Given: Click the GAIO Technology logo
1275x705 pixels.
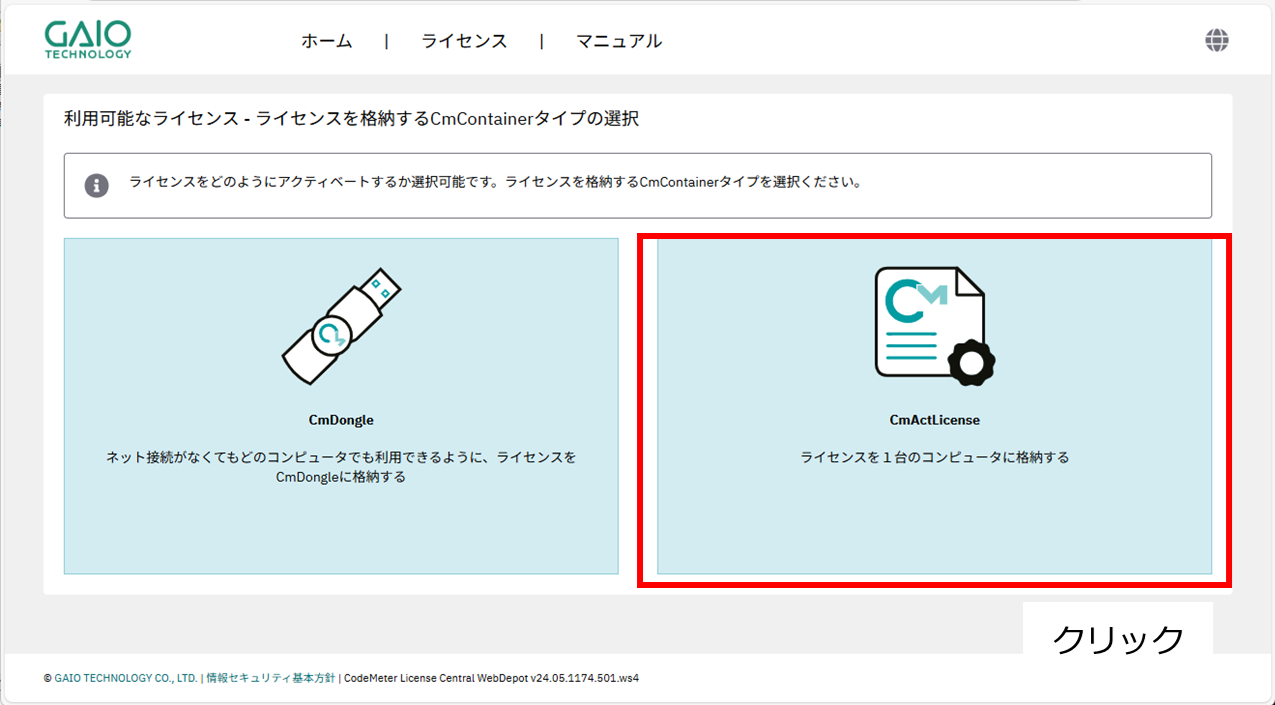Looking at the screenshot, I should tap(88, 40).
